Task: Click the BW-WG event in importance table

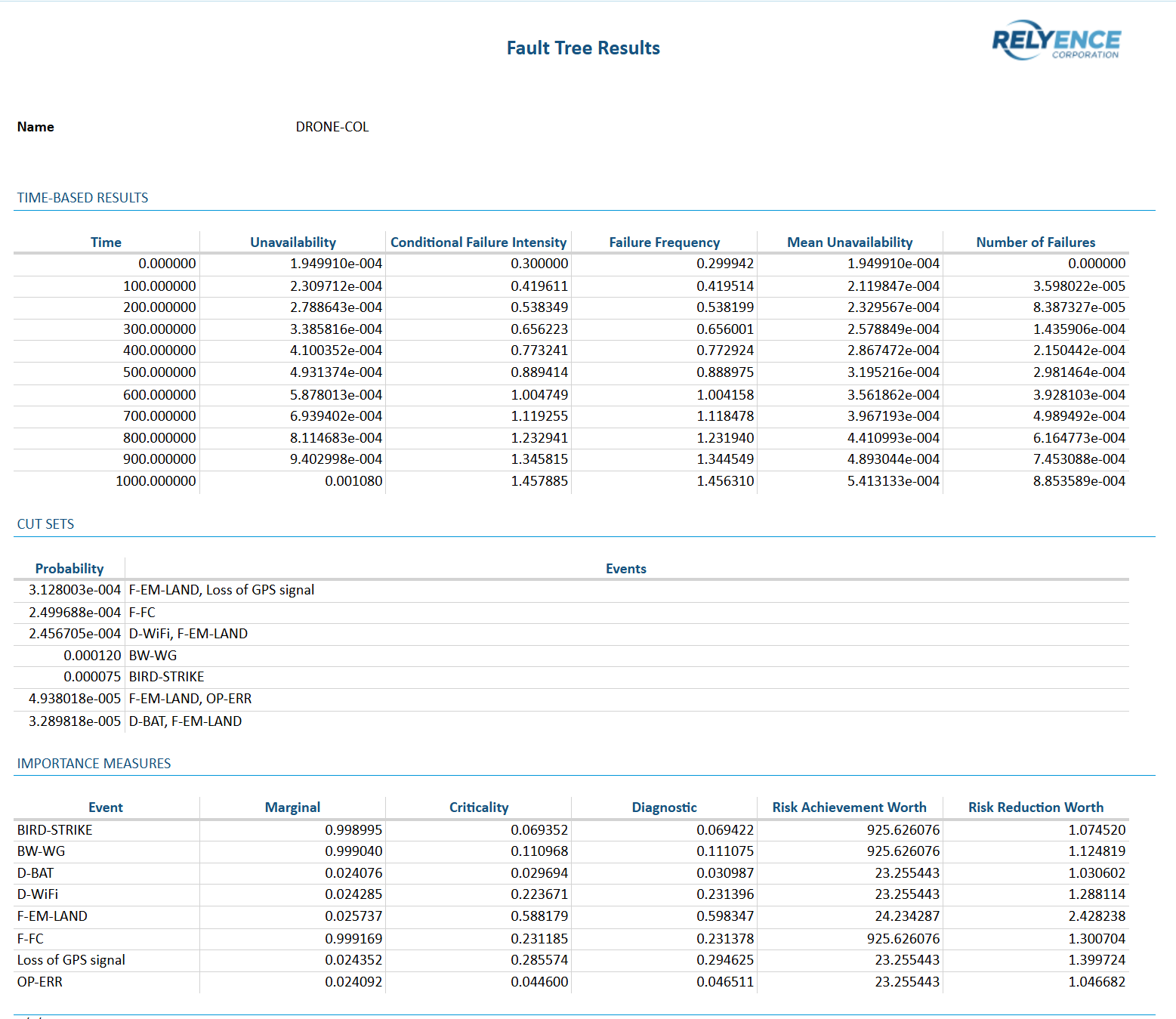Action: (x=40, y=851)
